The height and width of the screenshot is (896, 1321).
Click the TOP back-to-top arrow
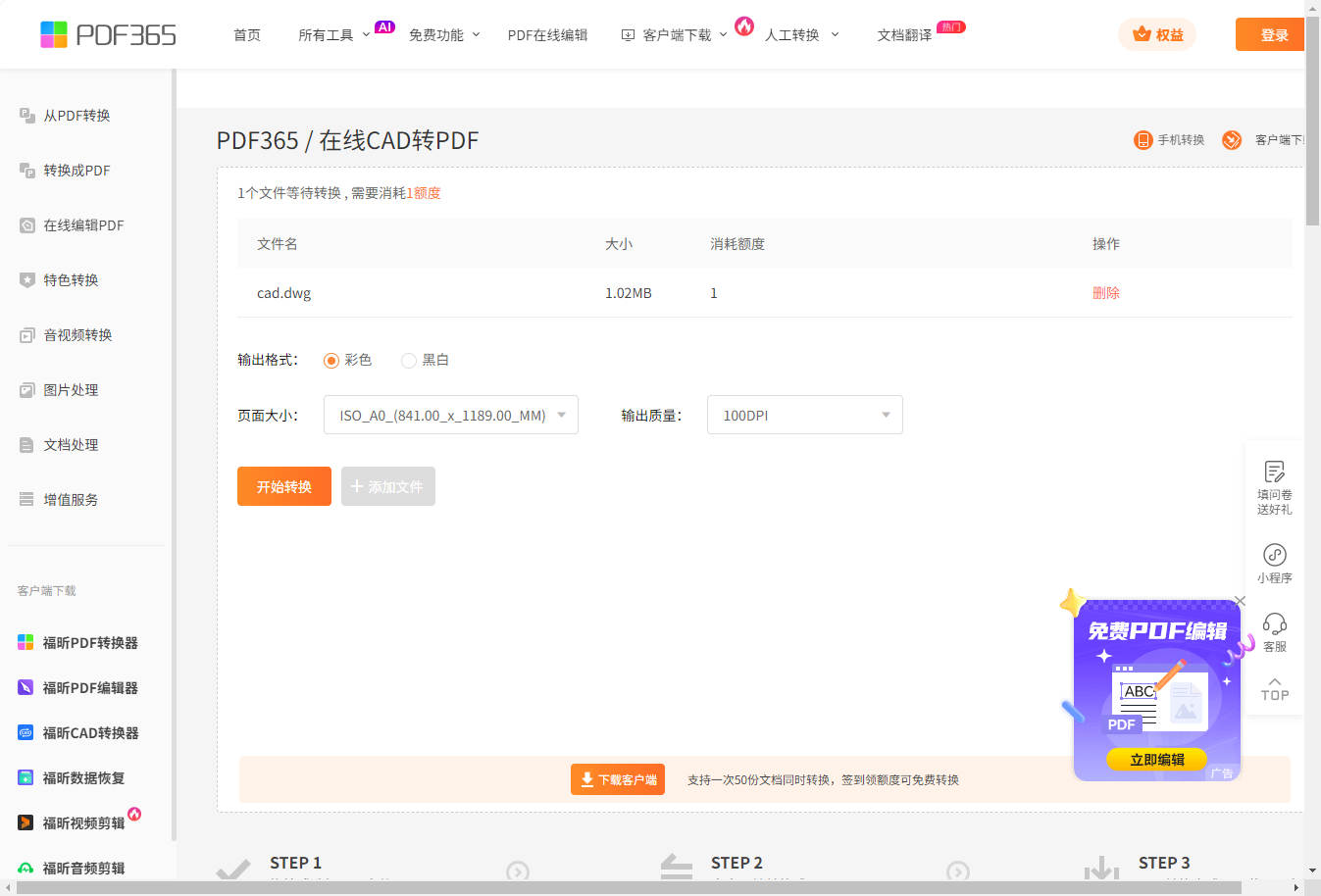1274,688
